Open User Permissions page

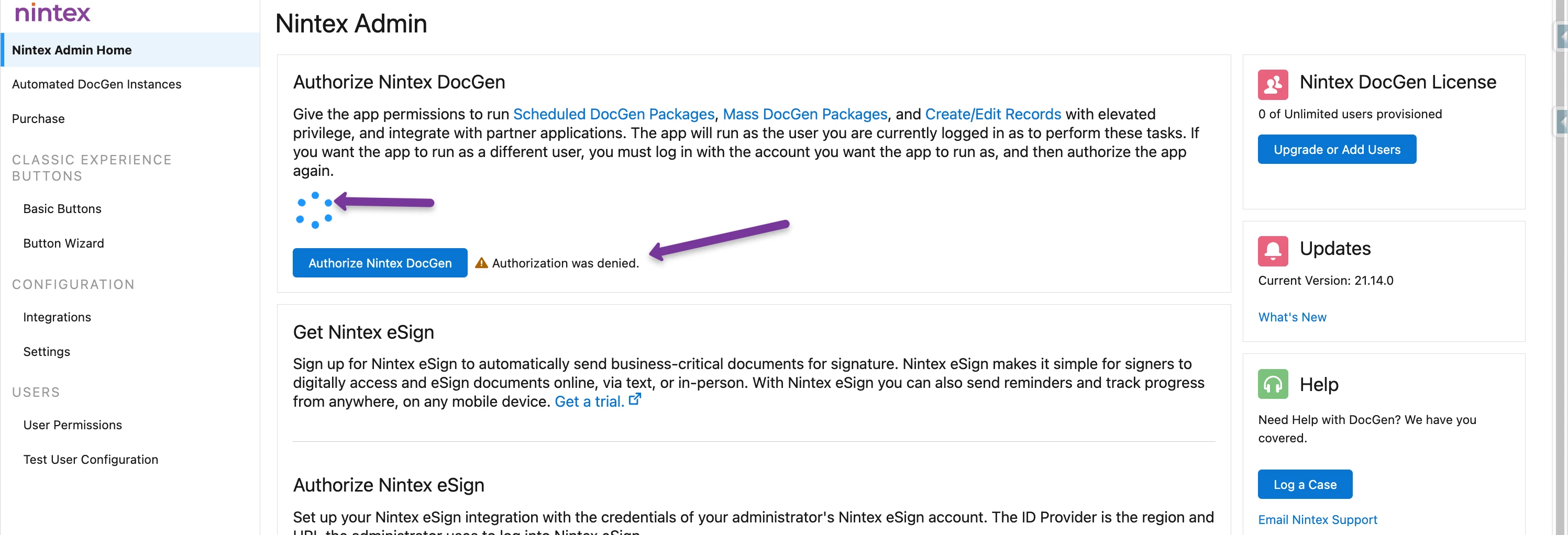(72, 425)
